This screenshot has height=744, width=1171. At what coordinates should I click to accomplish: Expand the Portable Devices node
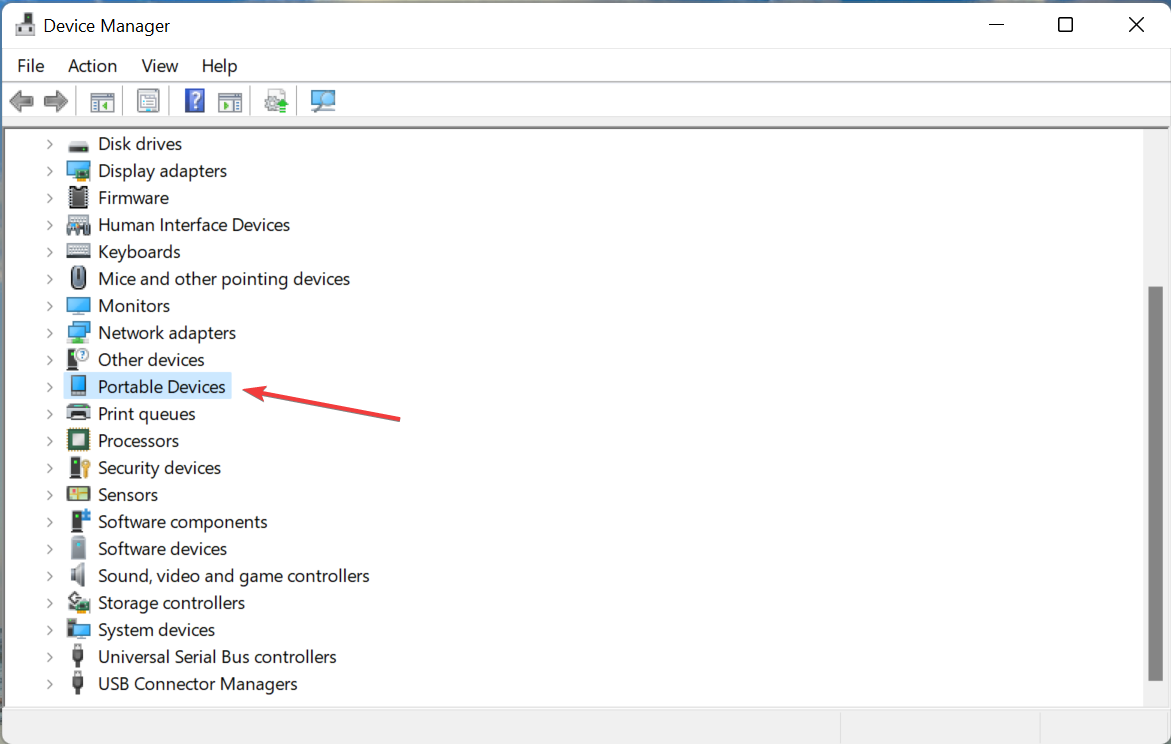49,387
